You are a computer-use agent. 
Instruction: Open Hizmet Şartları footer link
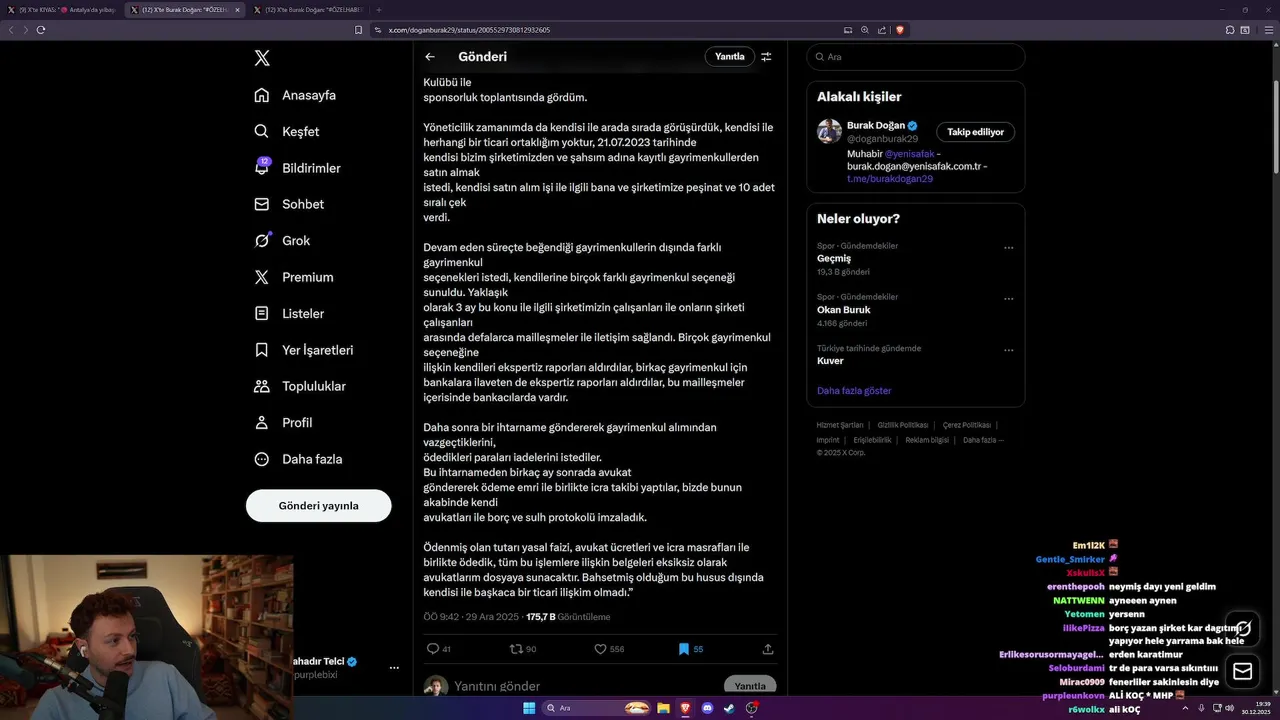tap(839, 425)
